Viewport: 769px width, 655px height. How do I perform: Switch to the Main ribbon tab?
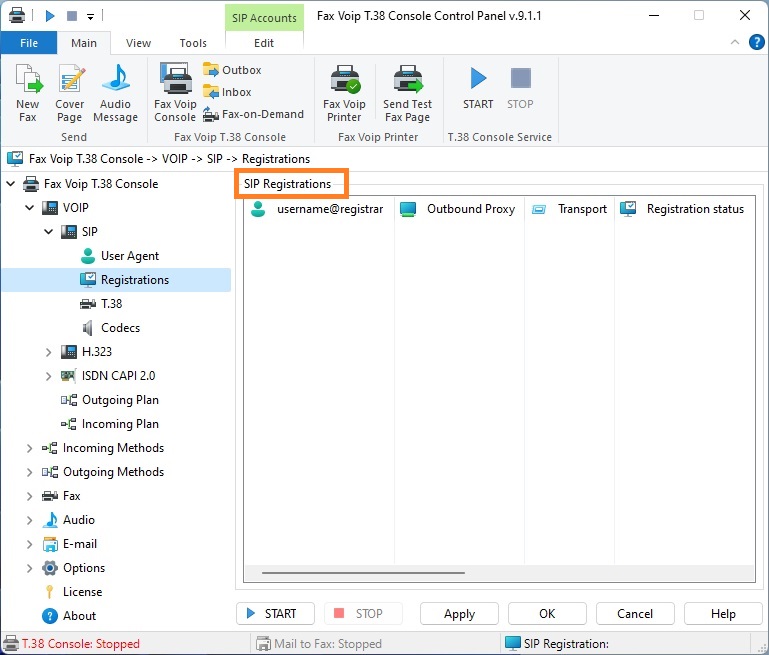tap(84, 43)
